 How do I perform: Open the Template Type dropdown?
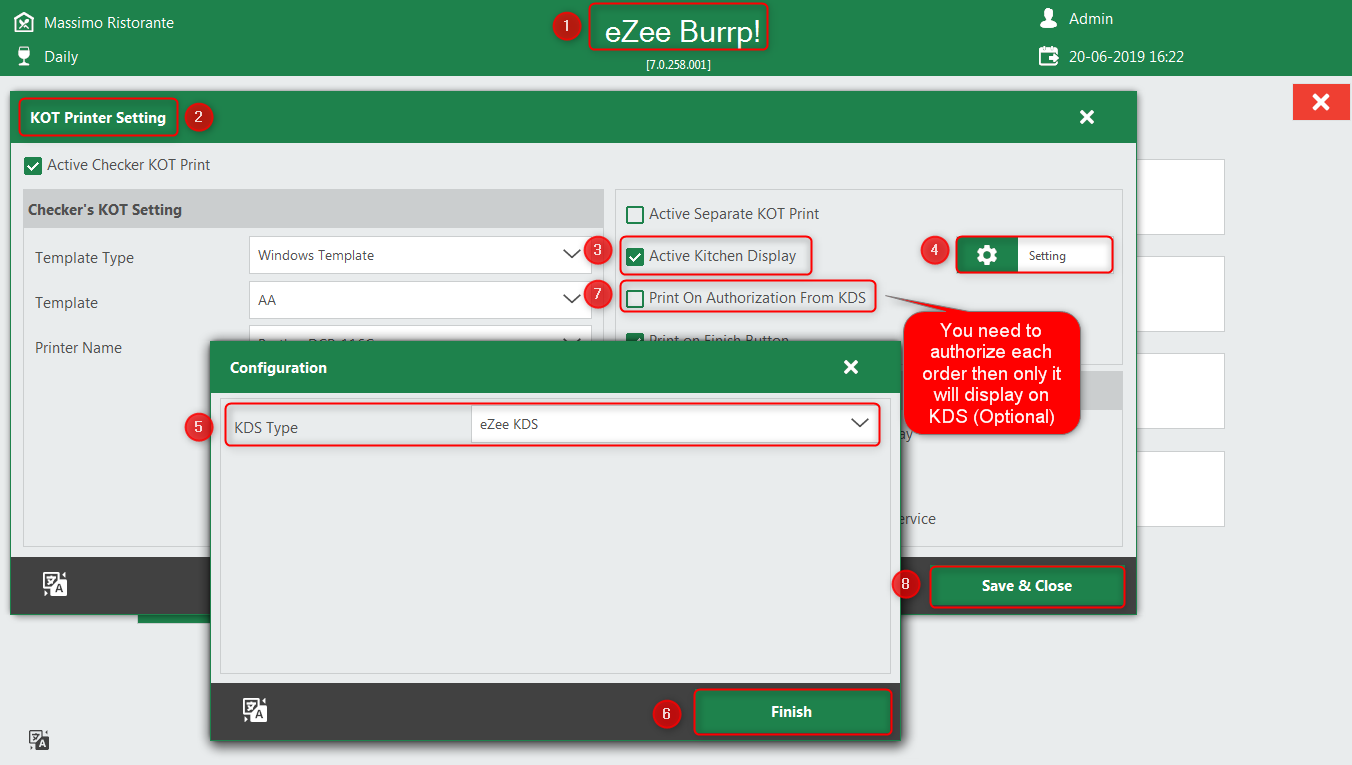420,255
